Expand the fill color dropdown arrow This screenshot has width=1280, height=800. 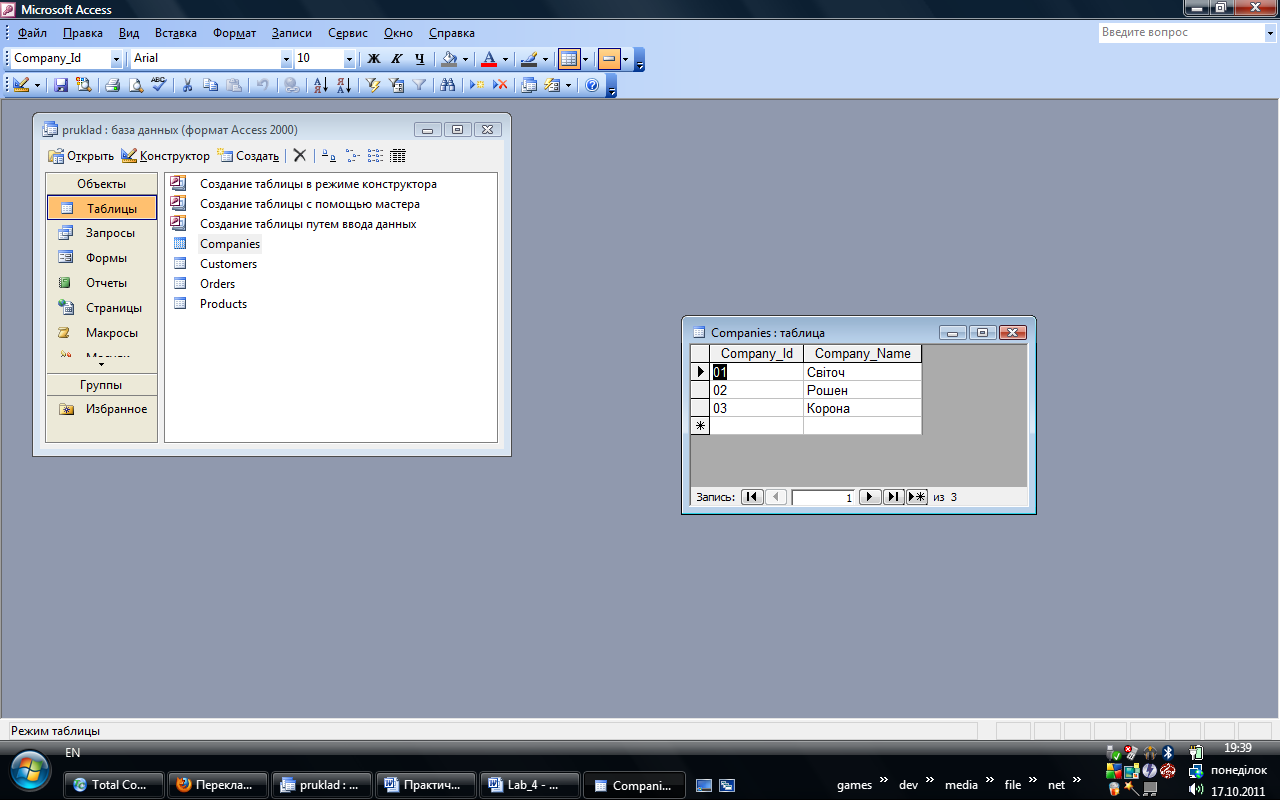[x=467, y=59]
